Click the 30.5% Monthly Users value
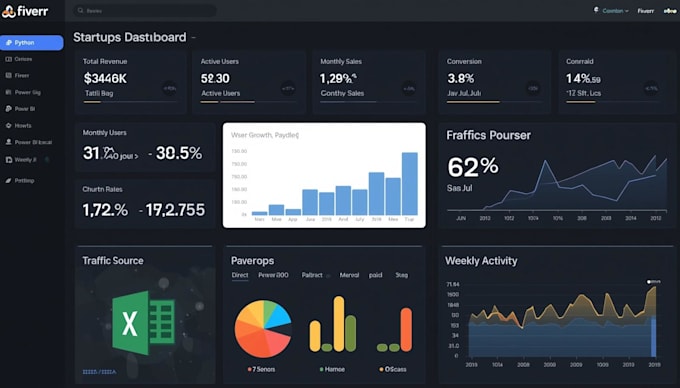This screenshot has height=388, width=680. [179, 153]
